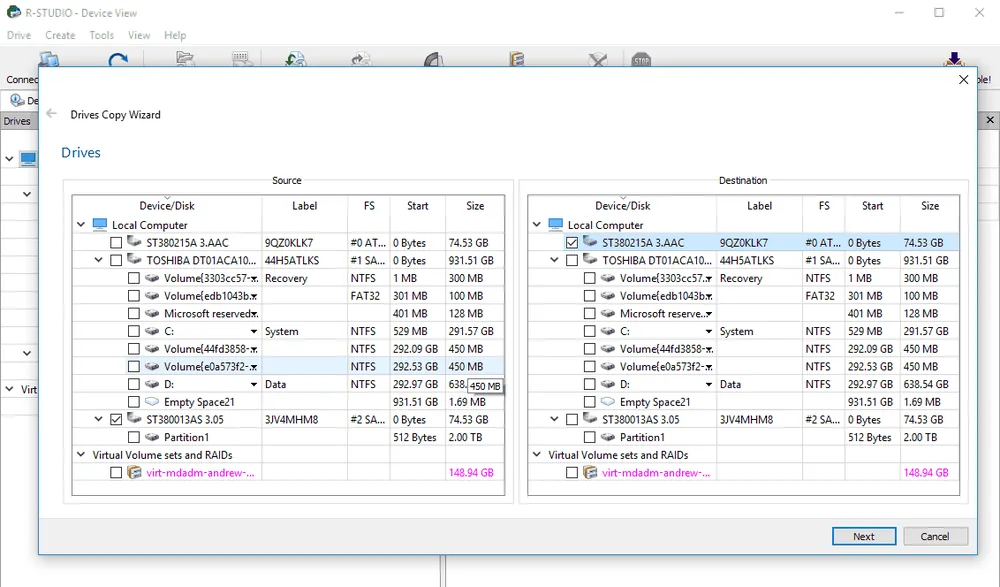Click source Recovery volume icon
This screenshot has width=1000, height=587.
[152, 278]
